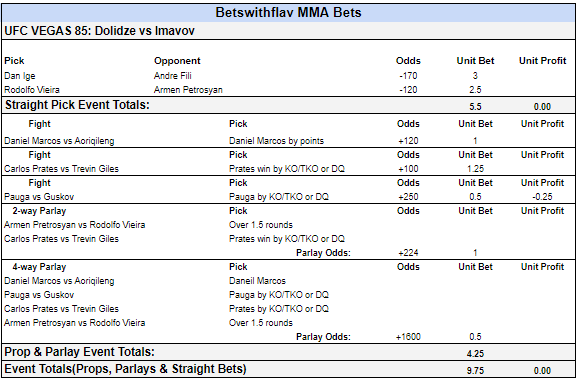Select the 9.75 event total value
The width and height of the screenshot is (577, 380).
[x=475, y=370]
